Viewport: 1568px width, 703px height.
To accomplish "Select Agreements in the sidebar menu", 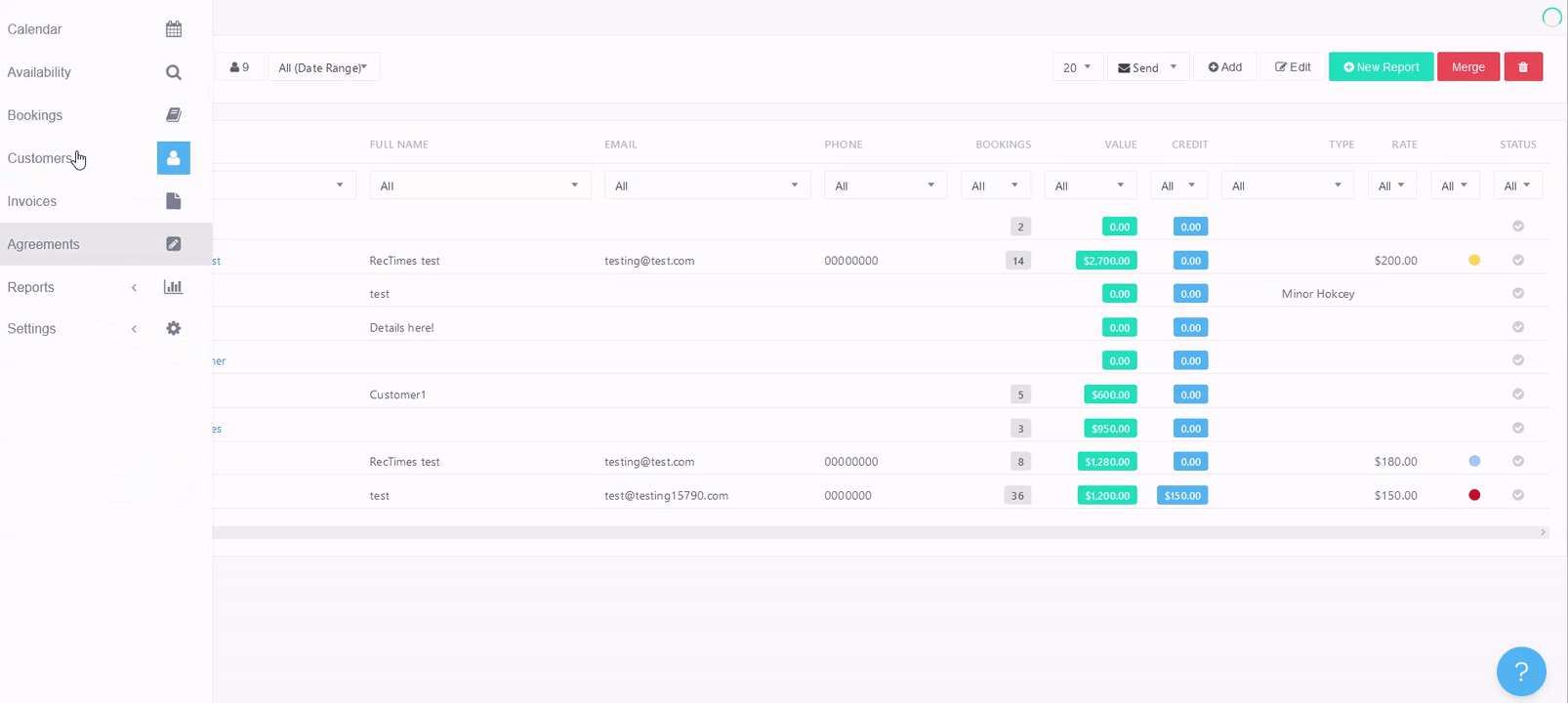I will 44,244.
